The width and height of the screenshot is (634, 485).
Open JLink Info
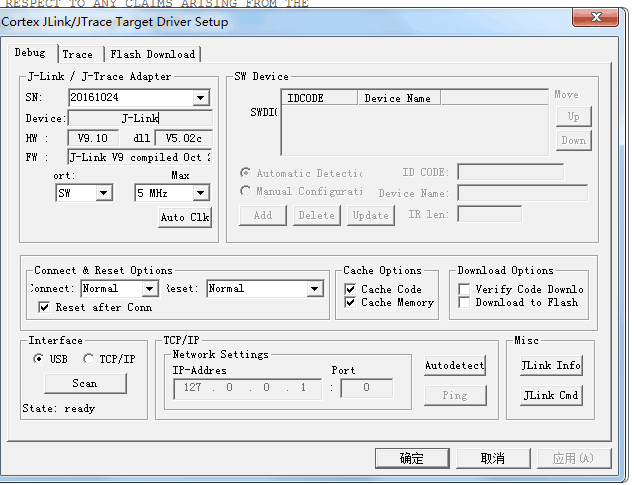(x=552, y=366)
